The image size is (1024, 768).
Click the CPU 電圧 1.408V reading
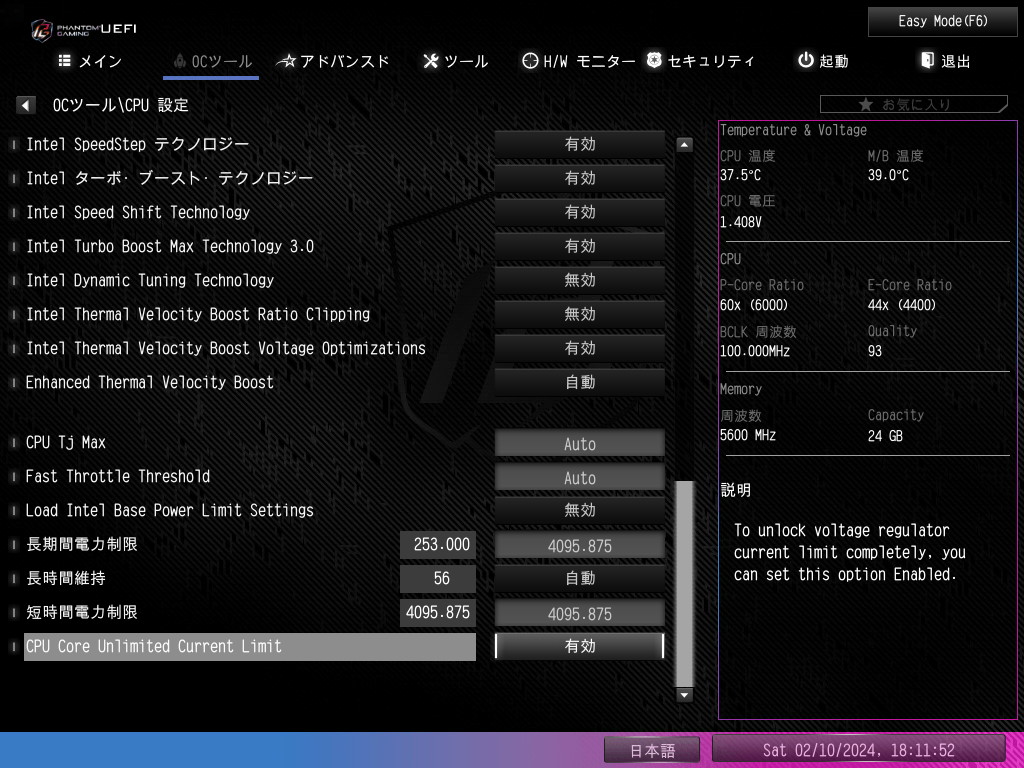pyautogui.click(x=741, y=222)
